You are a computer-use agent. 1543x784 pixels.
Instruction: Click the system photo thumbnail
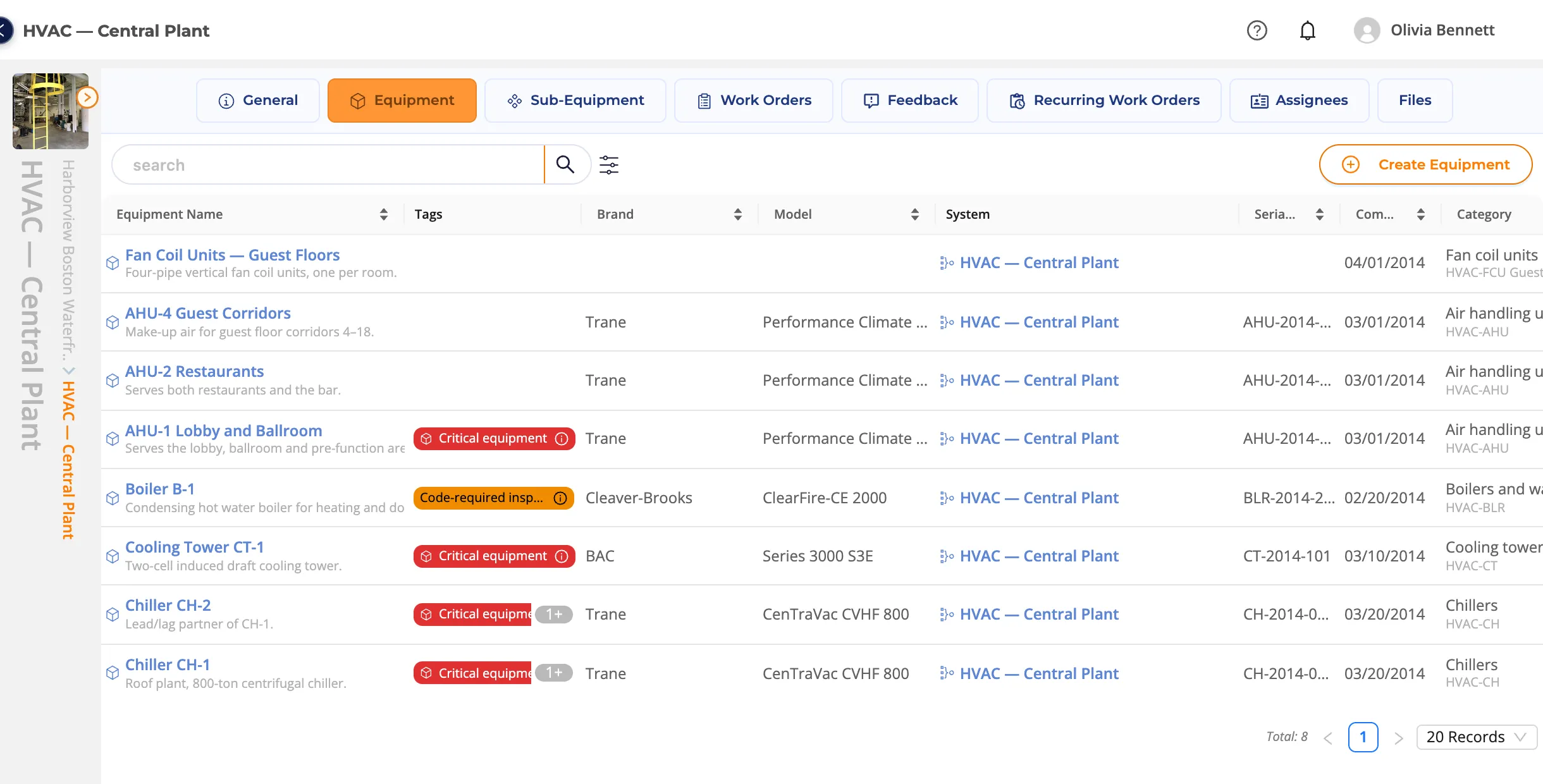coord(51,111)
